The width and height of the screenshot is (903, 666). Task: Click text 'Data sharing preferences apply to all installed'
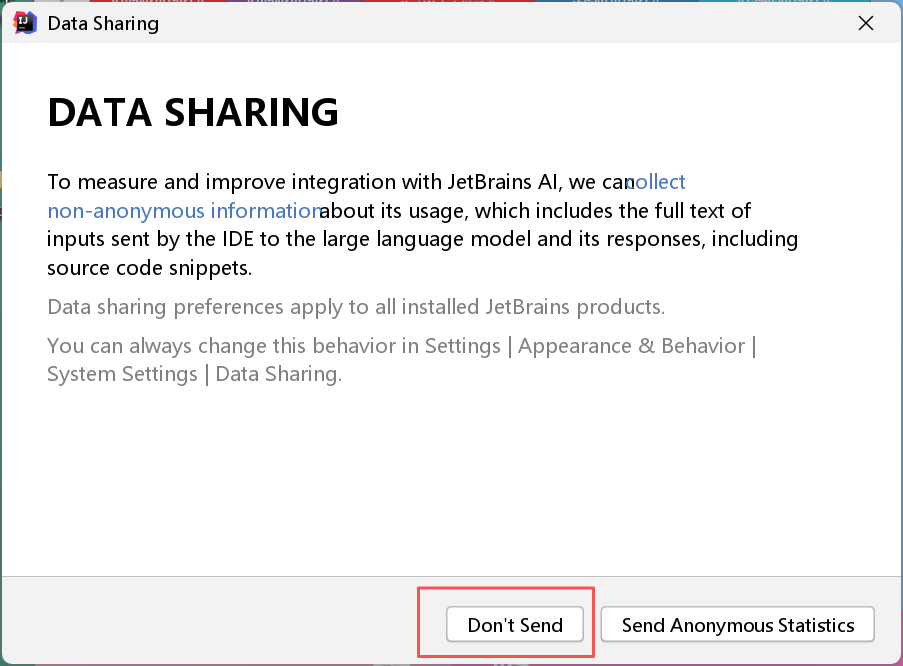pyautogui.click(x=264, y=307)
